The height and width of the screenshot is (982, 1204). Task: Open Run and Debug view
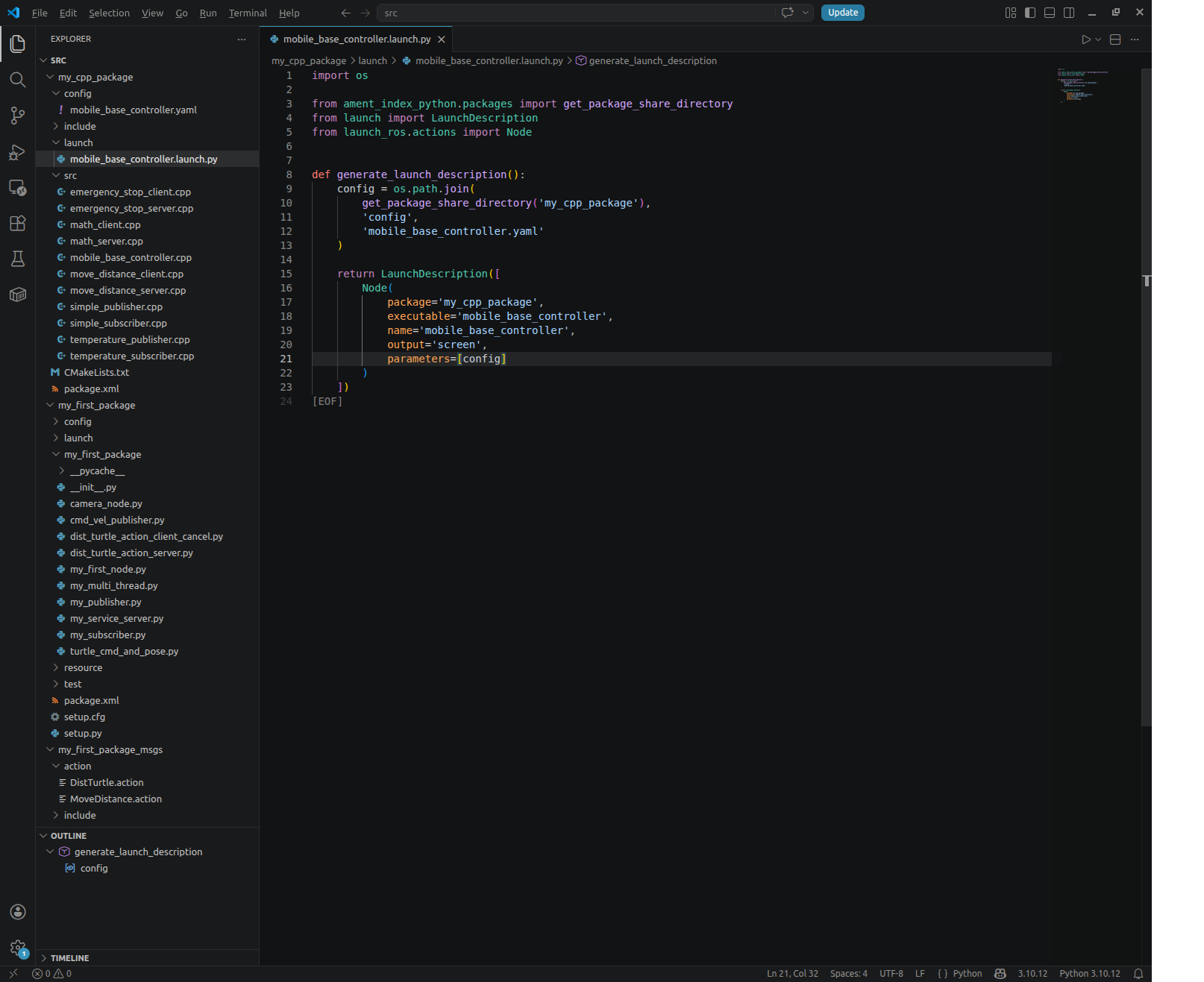18,151
